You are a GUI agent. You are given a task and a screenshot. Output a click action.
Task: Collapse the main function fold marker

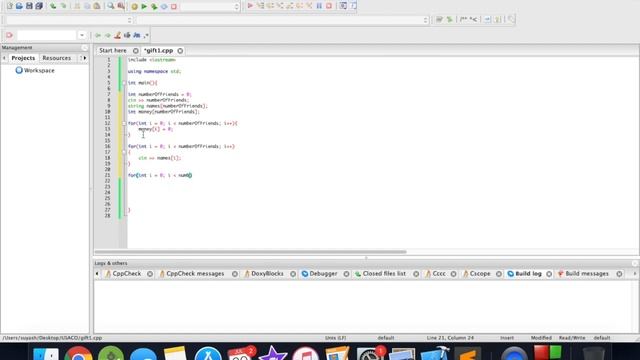(124, 83)
